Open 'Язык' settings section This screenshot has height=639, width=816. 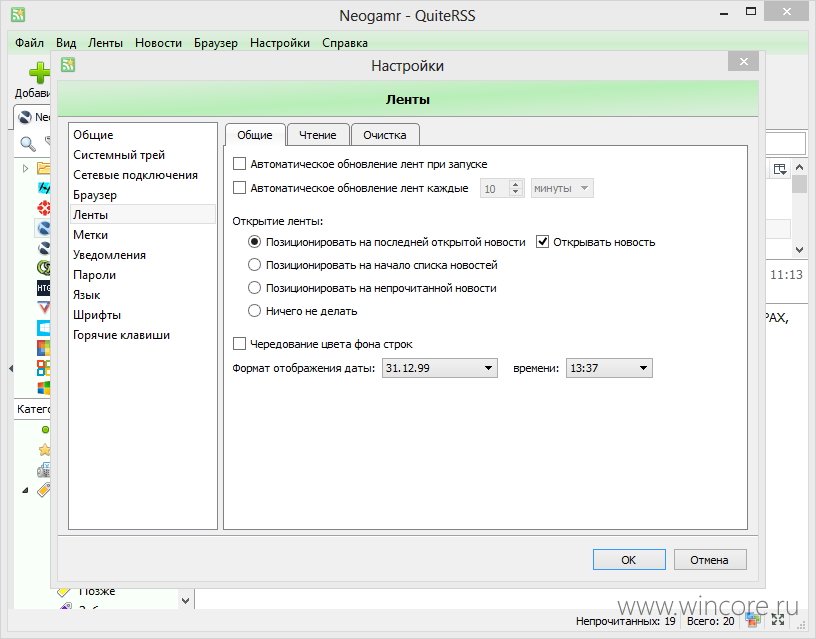[143, 295]
